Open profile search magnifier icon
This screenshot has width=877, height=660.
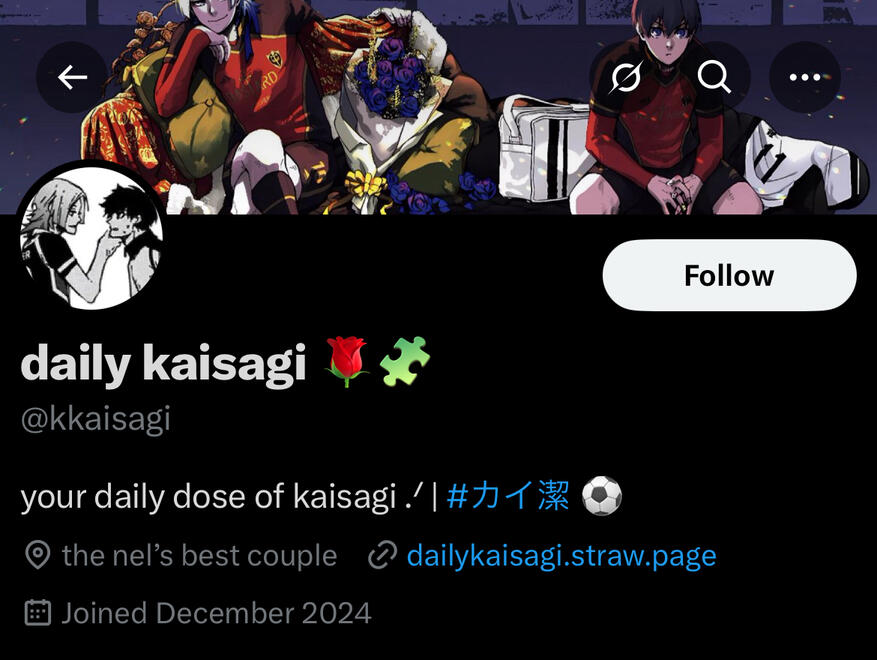click(714, 77)
